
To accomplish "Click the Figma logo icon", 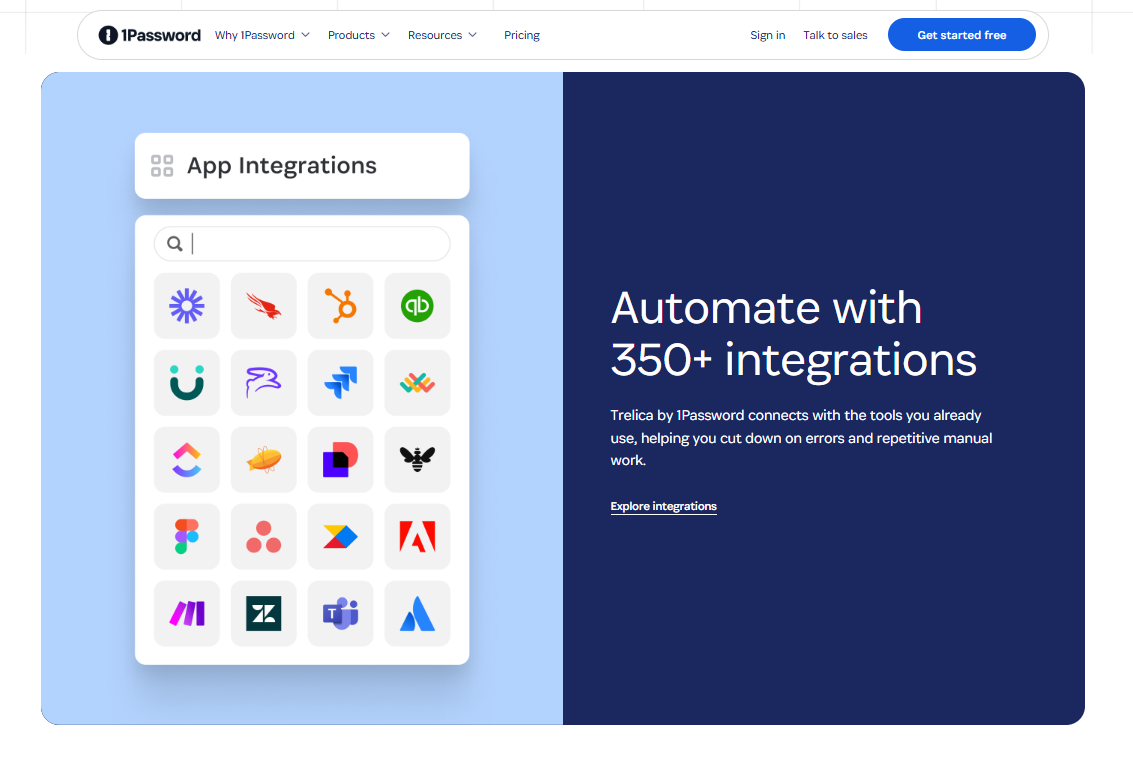I will point(186,537).
